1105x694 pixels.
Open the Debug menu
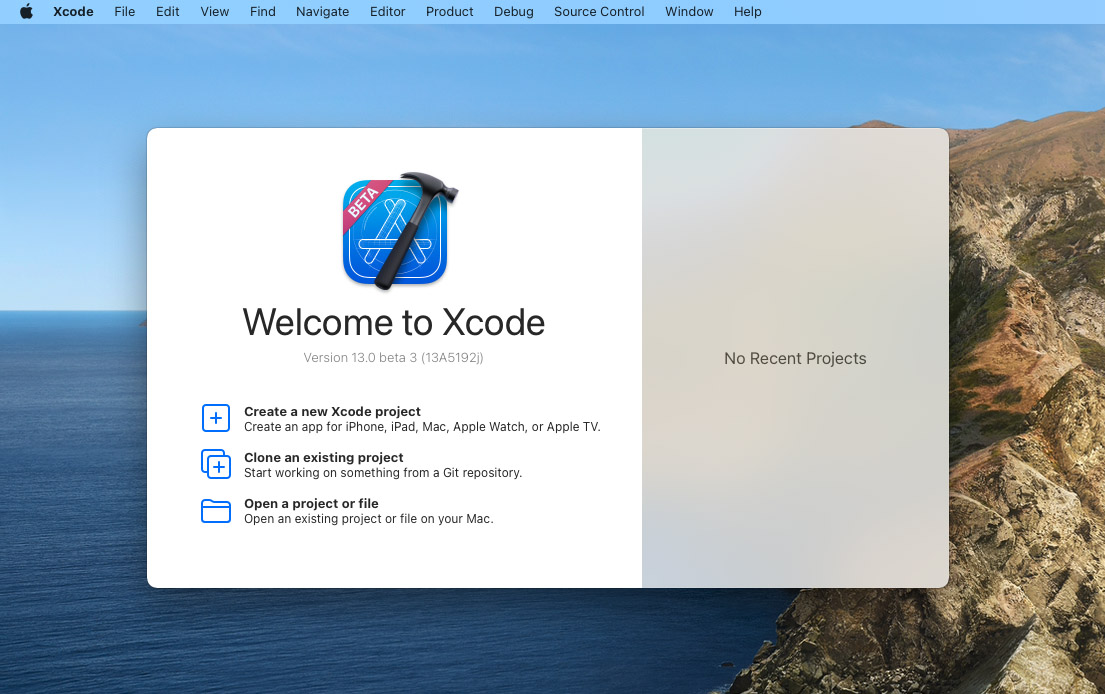click(514, 11)
